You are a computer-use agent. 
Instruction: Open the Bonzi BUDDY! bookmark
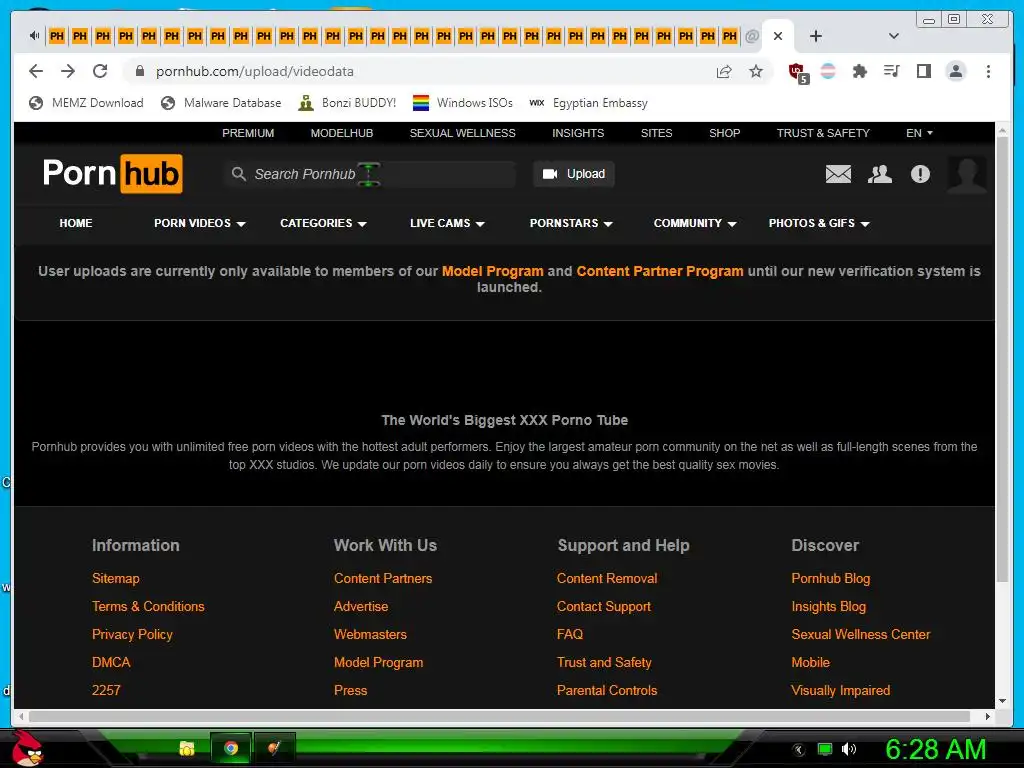(347, 103)
